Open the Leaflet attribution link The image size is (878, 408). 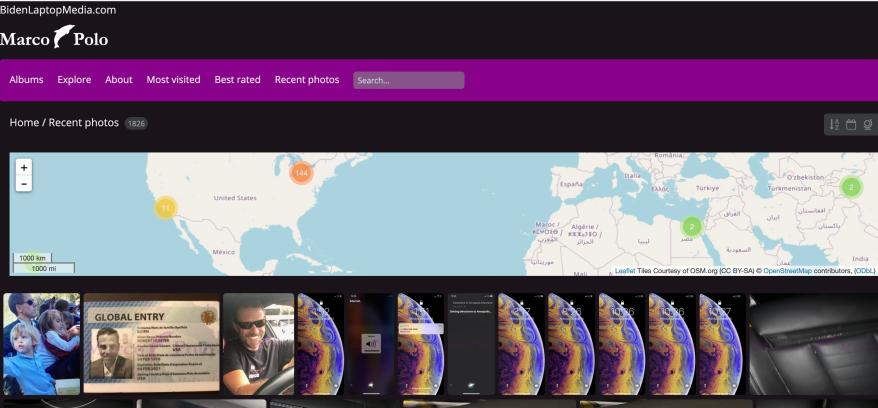[x=624, y=271]
